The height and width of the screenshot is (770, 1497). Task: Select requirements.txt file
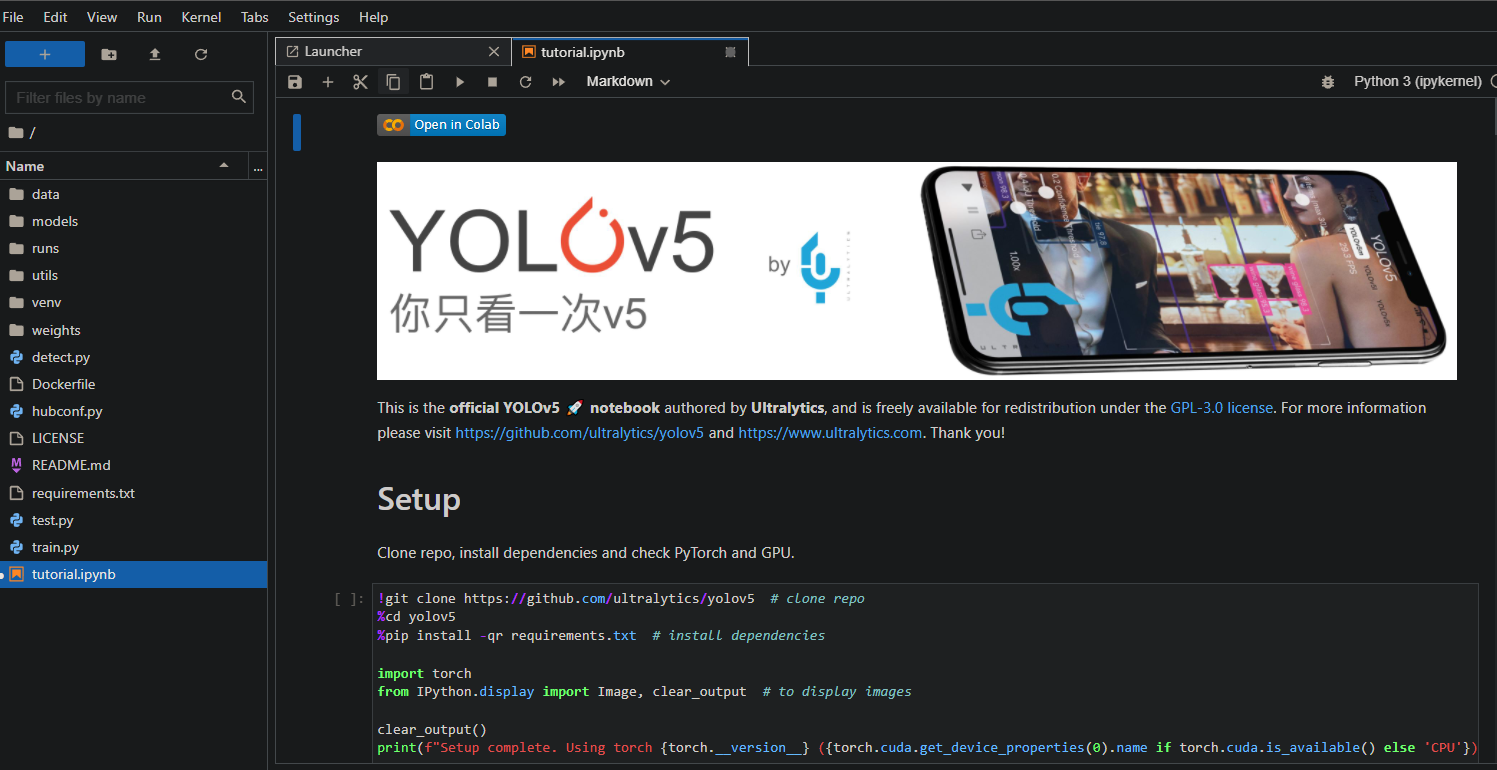coord(133,493)
